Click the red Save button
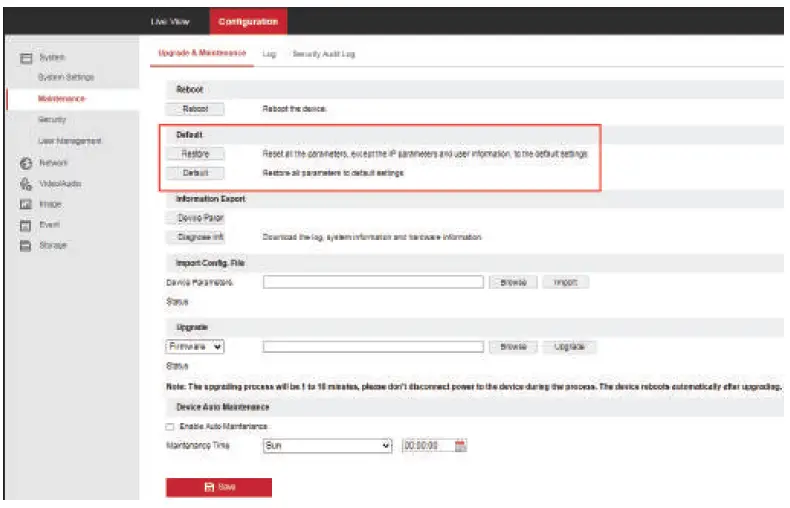This screenshot has width=790, height=508. coord(219,487)
